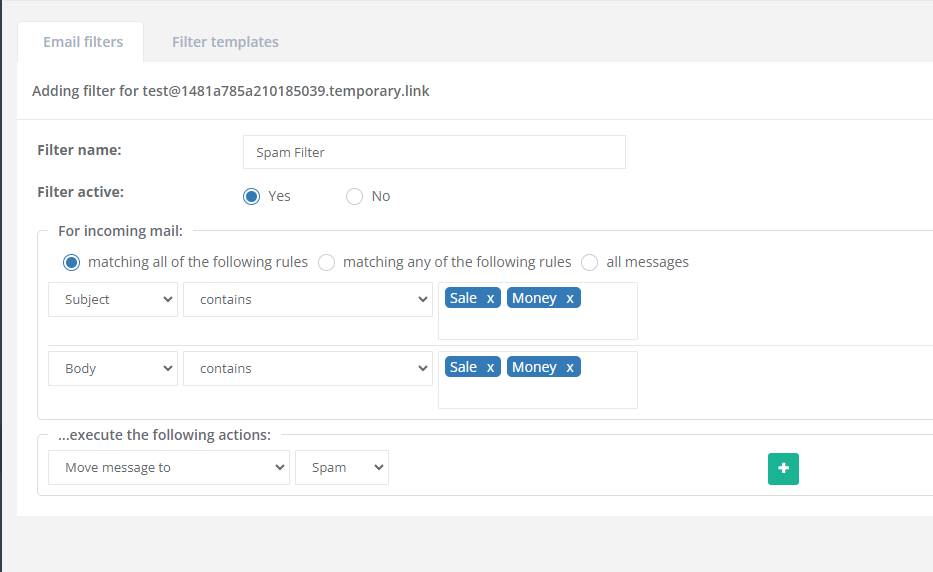Click the green plus add action button
The width and height of the screenshot is (933, 572).
783,469
